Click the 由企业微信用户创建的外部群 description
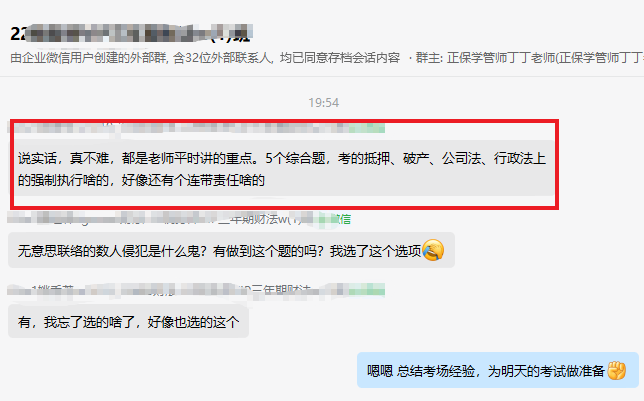This screenshot has height=401, width=644. point(88,58)
